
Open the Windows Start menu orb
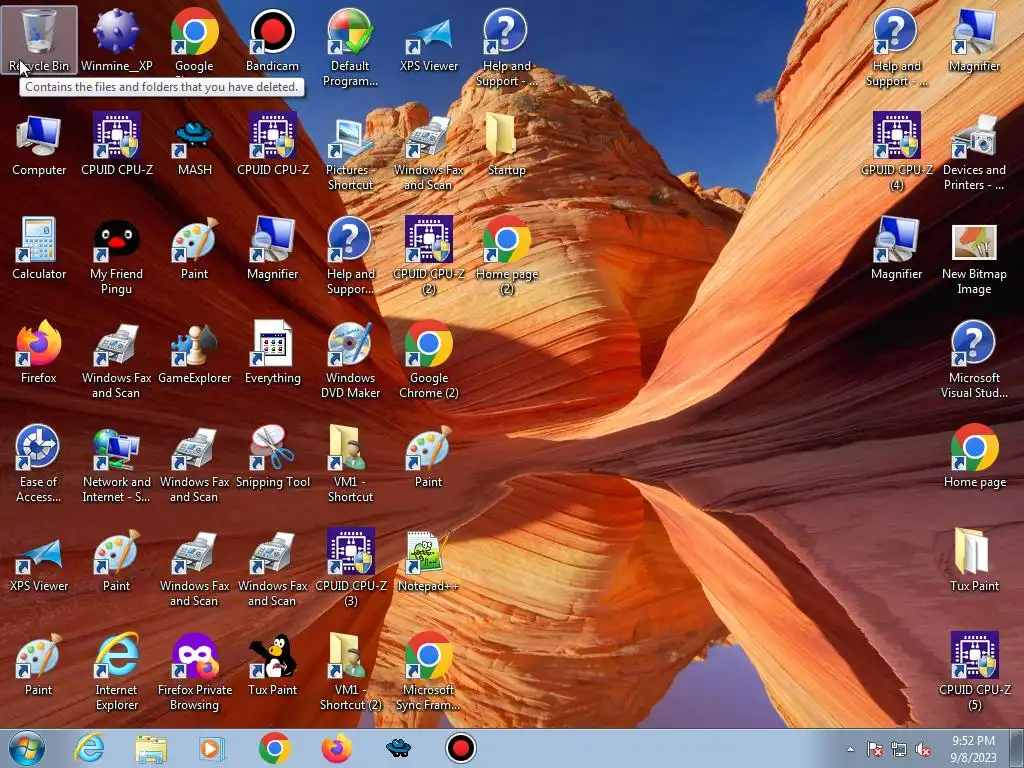point(27,748)
